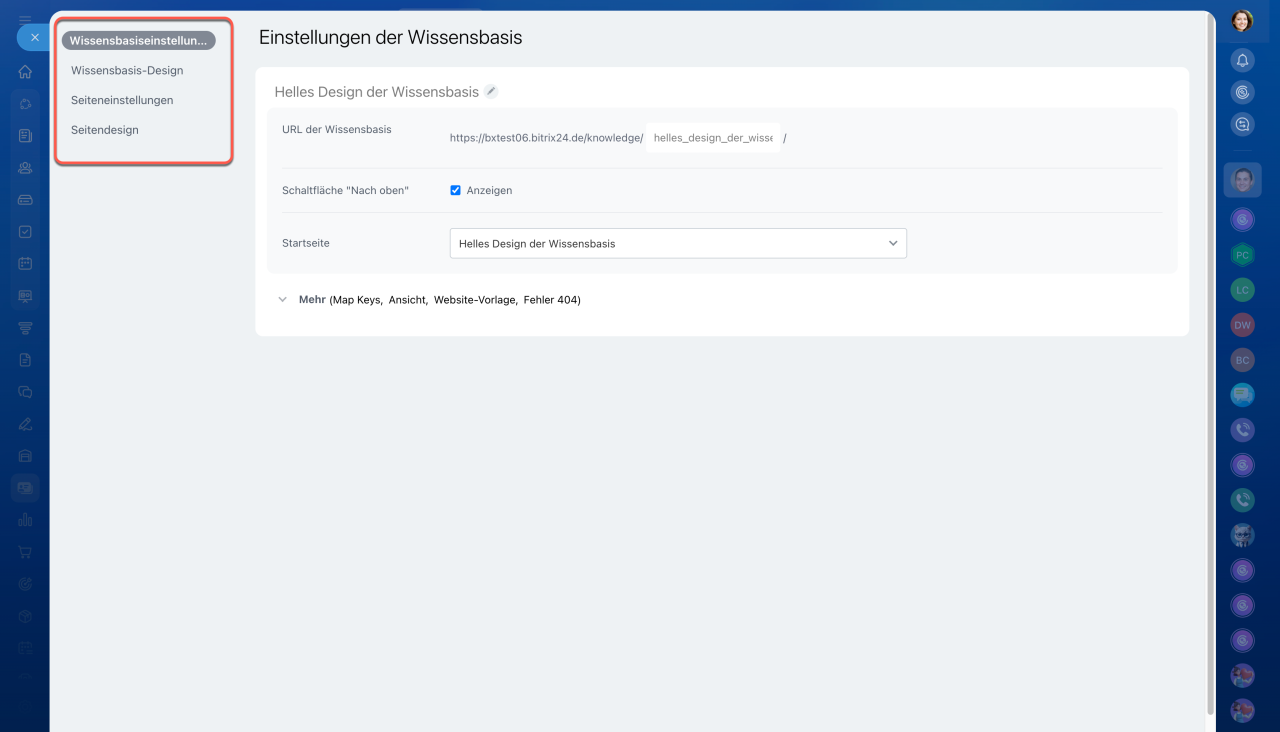This screenshot has width=1280, height=732.
Task: Click the "URL der Wissensbasis" label
Action: click(337, 129)
